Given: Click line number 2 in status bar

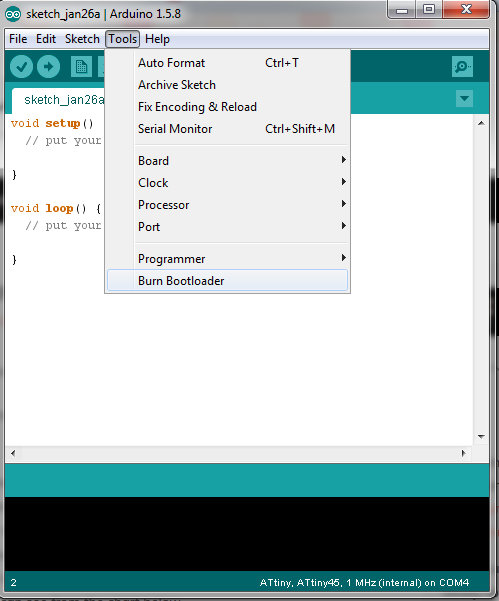Looking at the screenshot, I should (x=13, y=583).
